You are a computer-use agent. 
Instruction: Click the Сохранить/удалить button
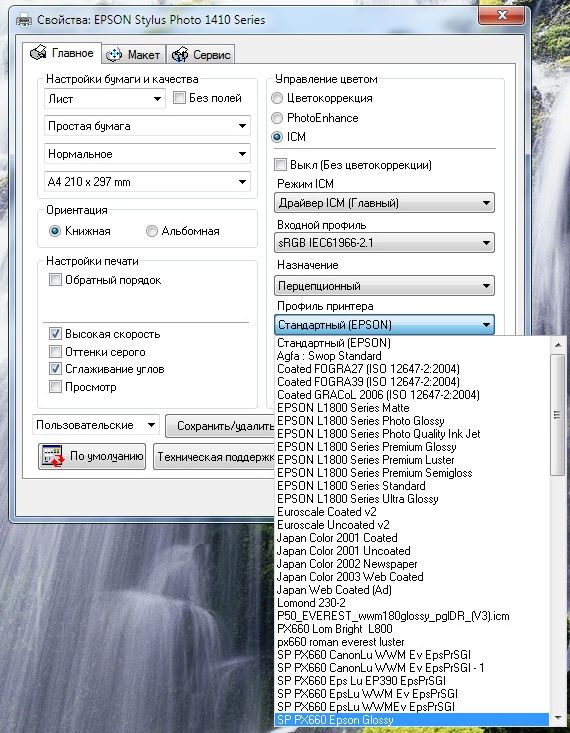[x=220, y=426]
